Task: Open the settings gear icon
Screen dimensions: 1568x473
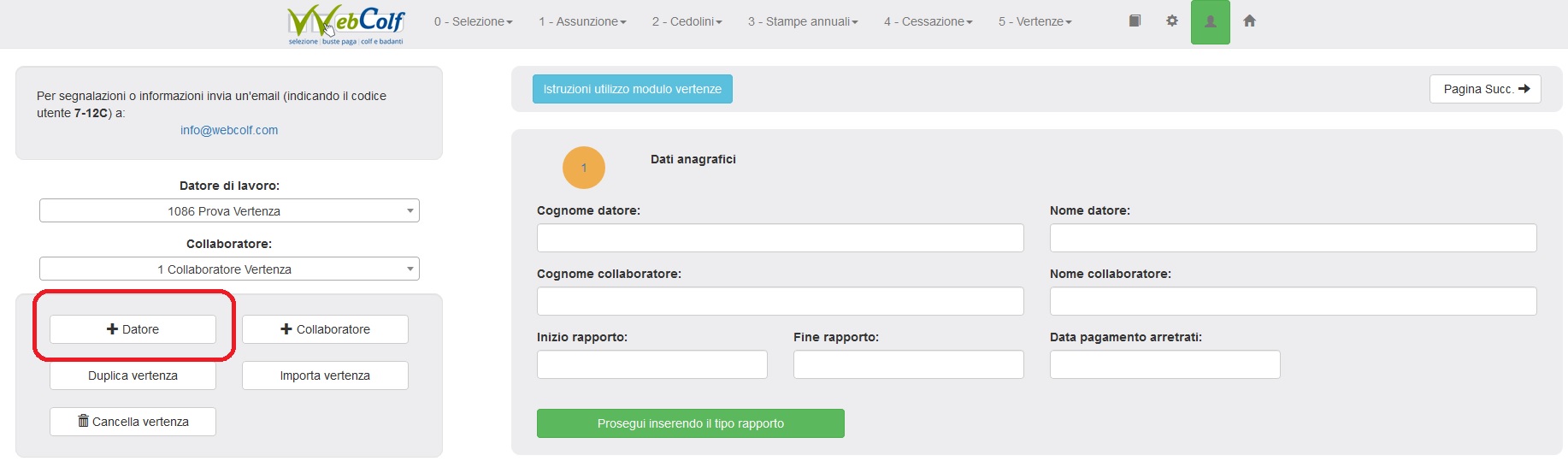Action: click(1172, 21)
